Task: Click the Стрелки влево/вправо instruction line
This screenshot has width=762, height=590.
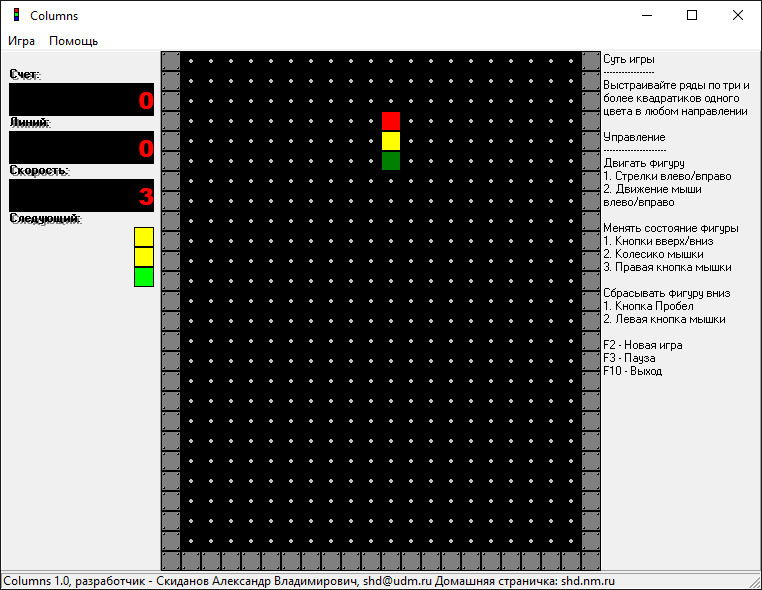Action: click(667, 176)
